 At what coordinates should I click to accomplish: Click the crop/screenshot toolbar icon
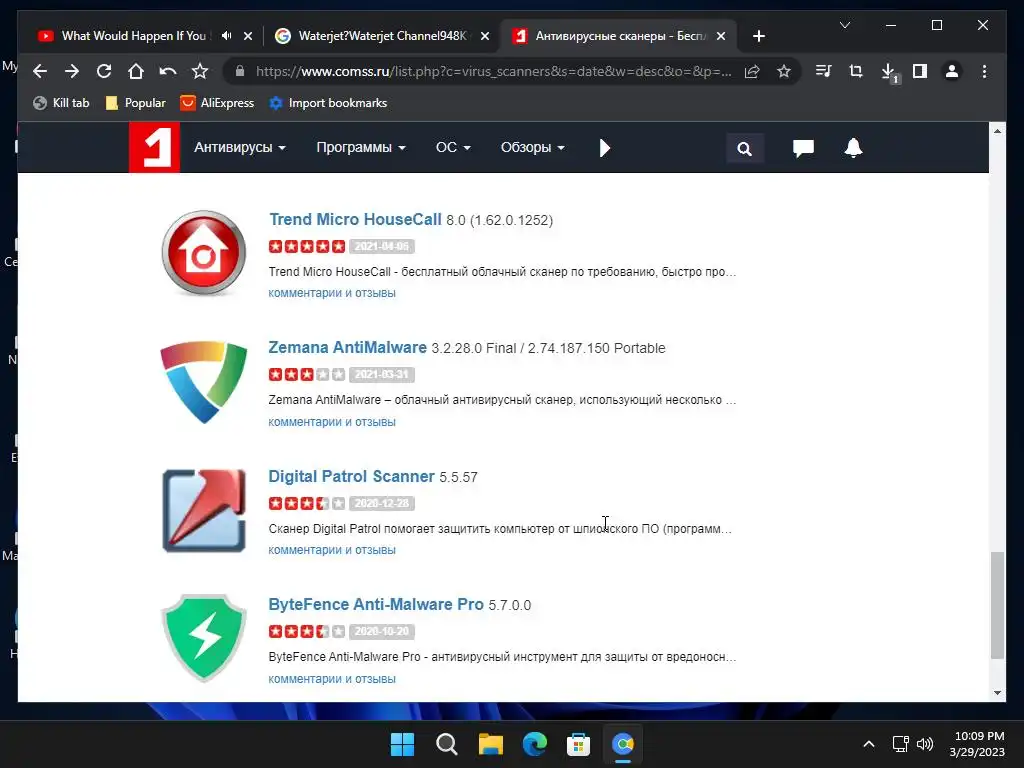pyautogui.click(x=856, y=71)
